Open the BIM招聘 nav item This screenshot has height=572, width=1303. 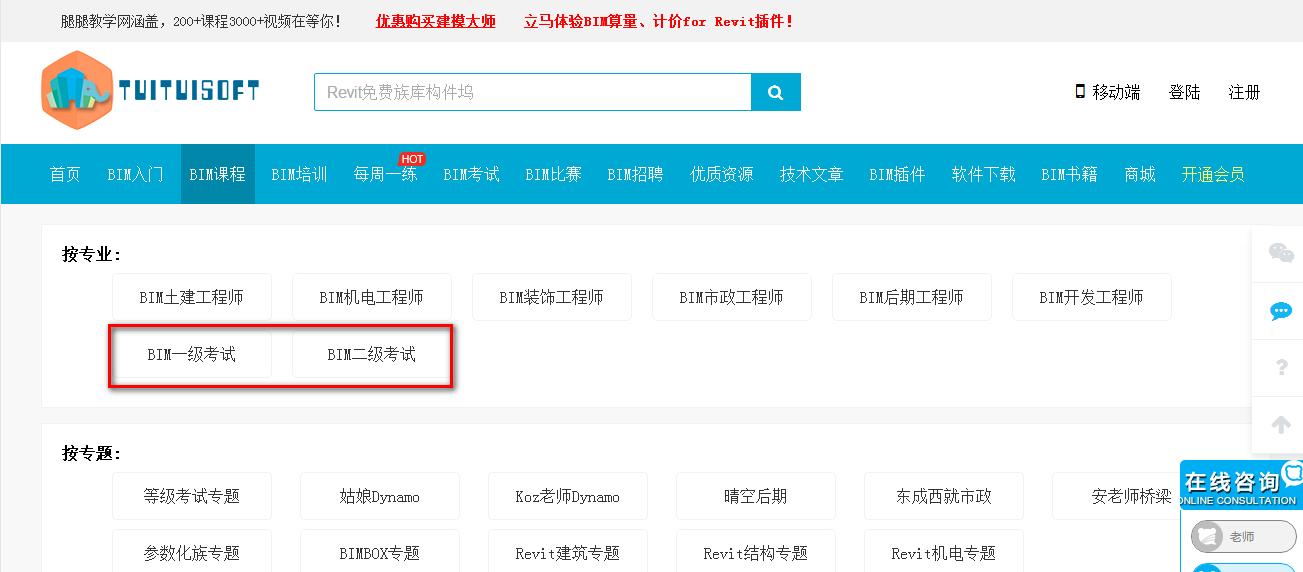[635, 174]
